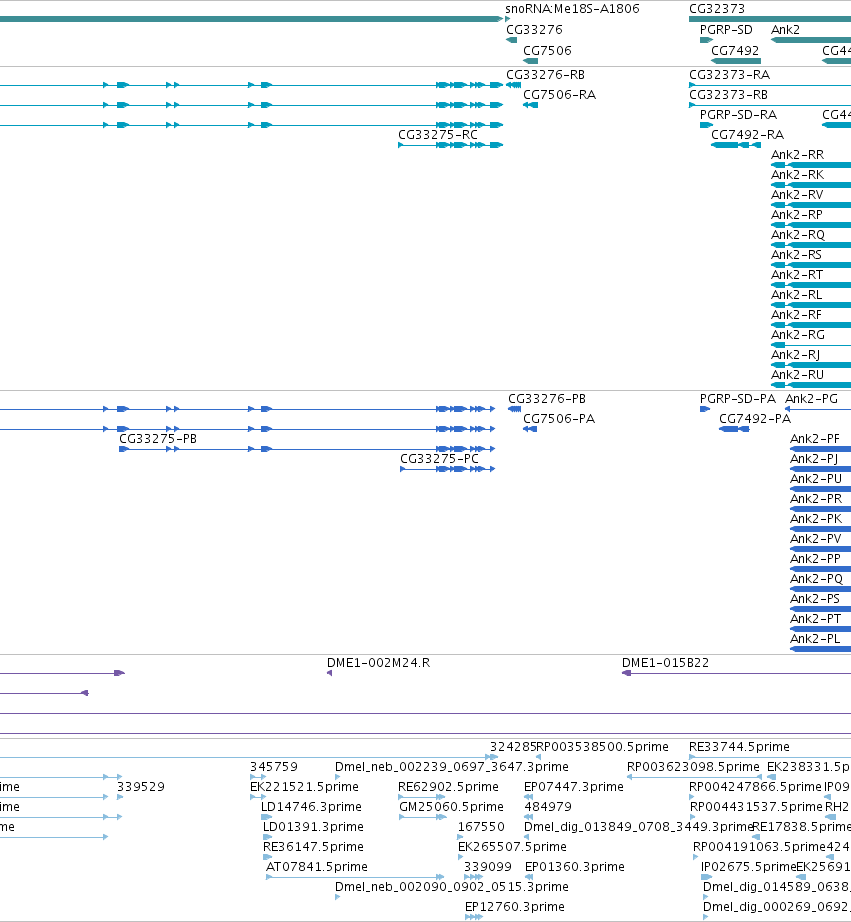This screenshot has height=922, width=851.
Task: Click the Ank2-PQ protein label
Action: 816,579
